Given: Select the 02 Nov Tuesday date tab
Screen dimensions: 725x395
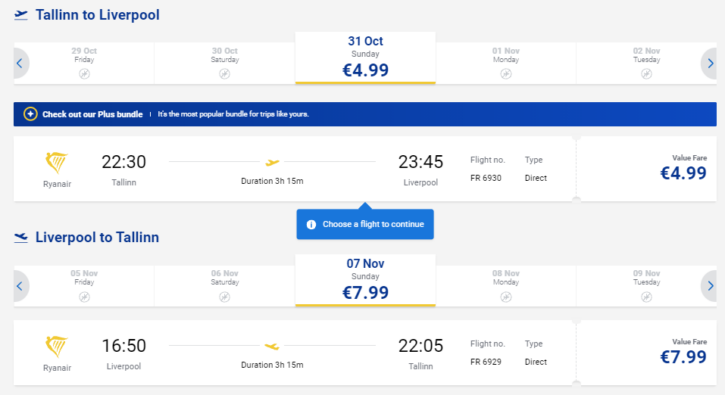Looking at the screenshot, I should (646, 63).
